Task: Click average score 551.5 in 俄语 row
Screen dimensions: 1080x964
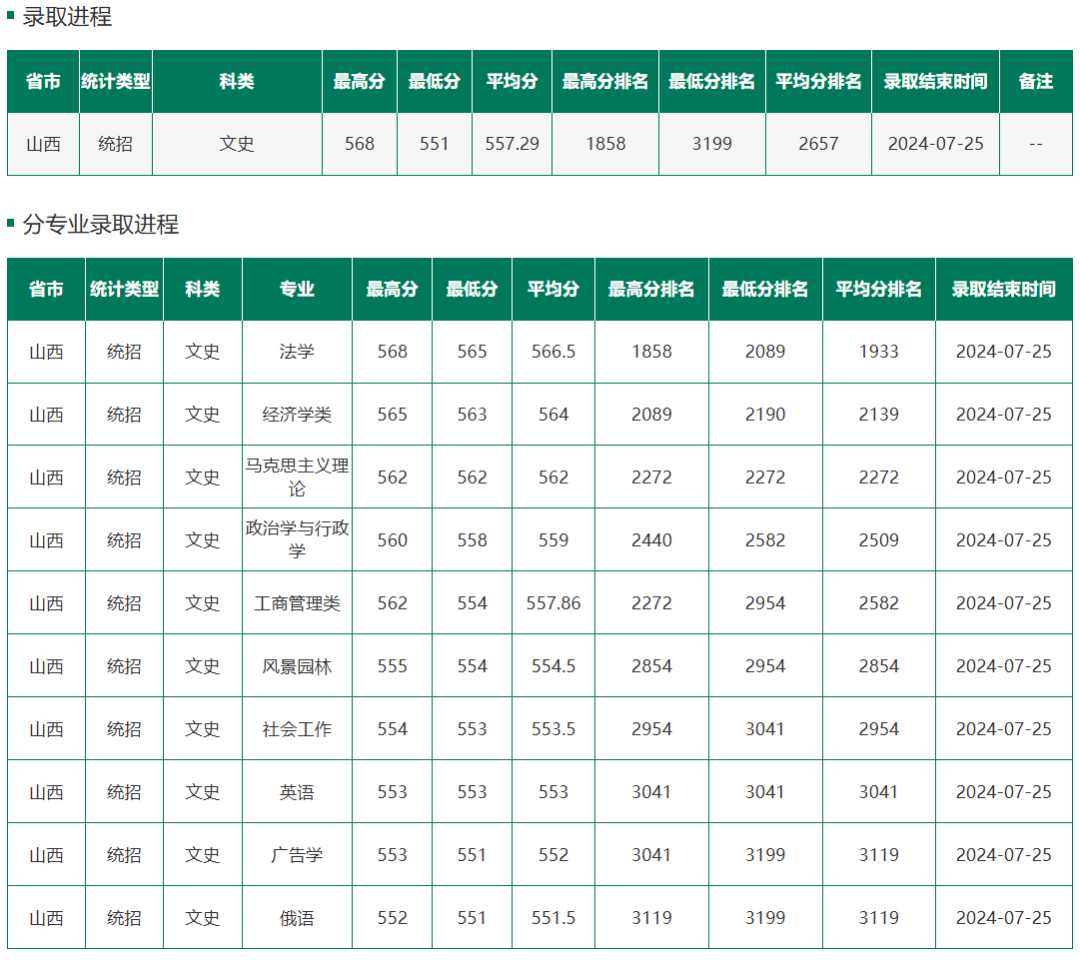Action: click(553, 918)
